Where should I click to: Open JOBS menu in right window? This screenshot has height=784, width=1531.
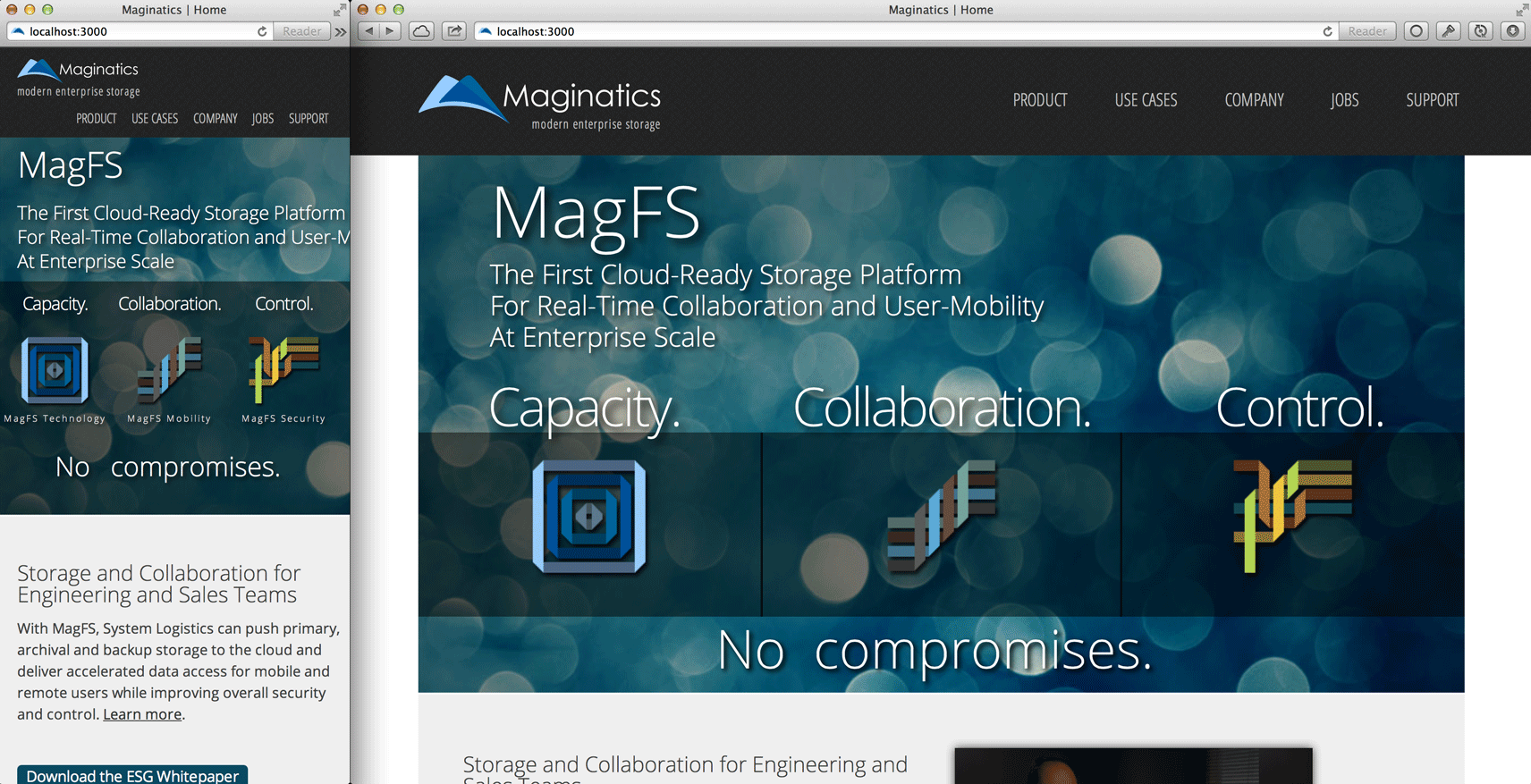1344,100
